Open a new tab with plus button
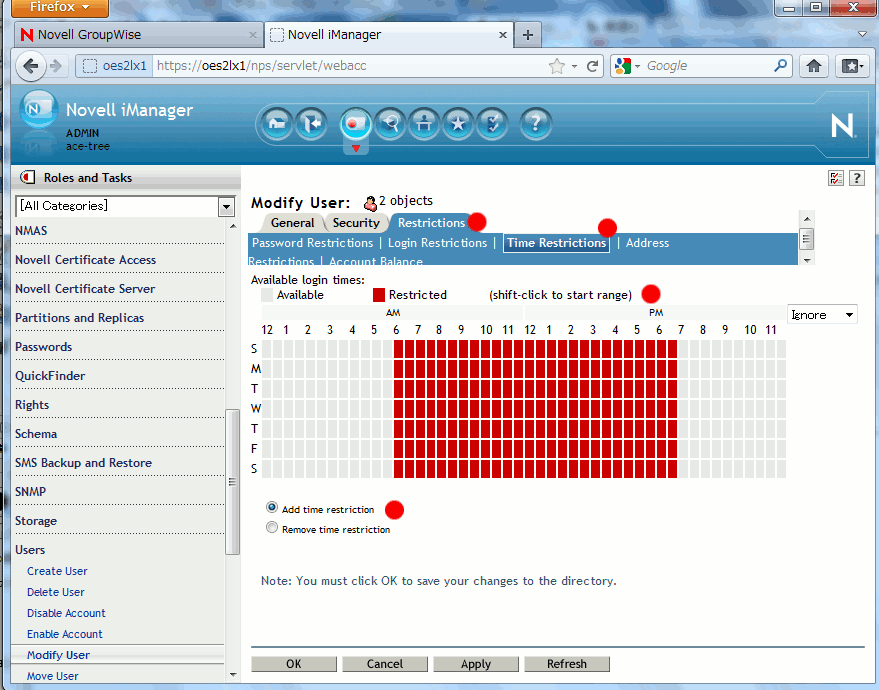The height and width of the screenshot is (690, 879). point(528,35)
